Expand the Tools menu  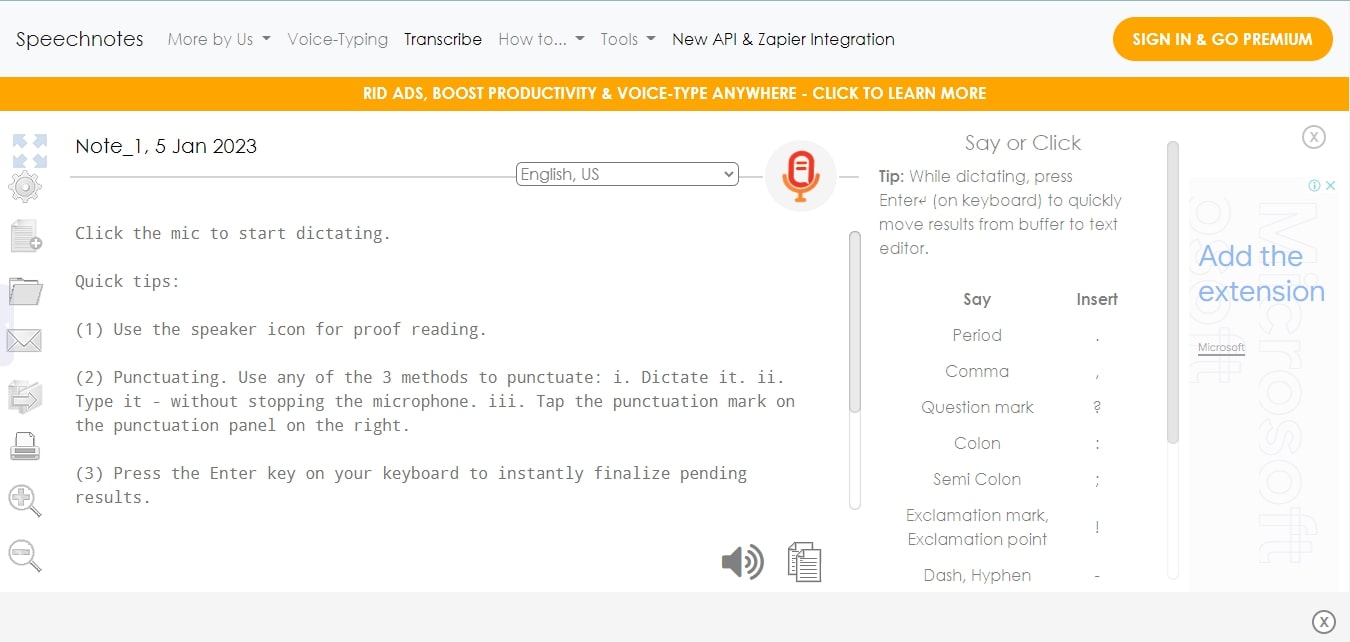click(628, 39)
